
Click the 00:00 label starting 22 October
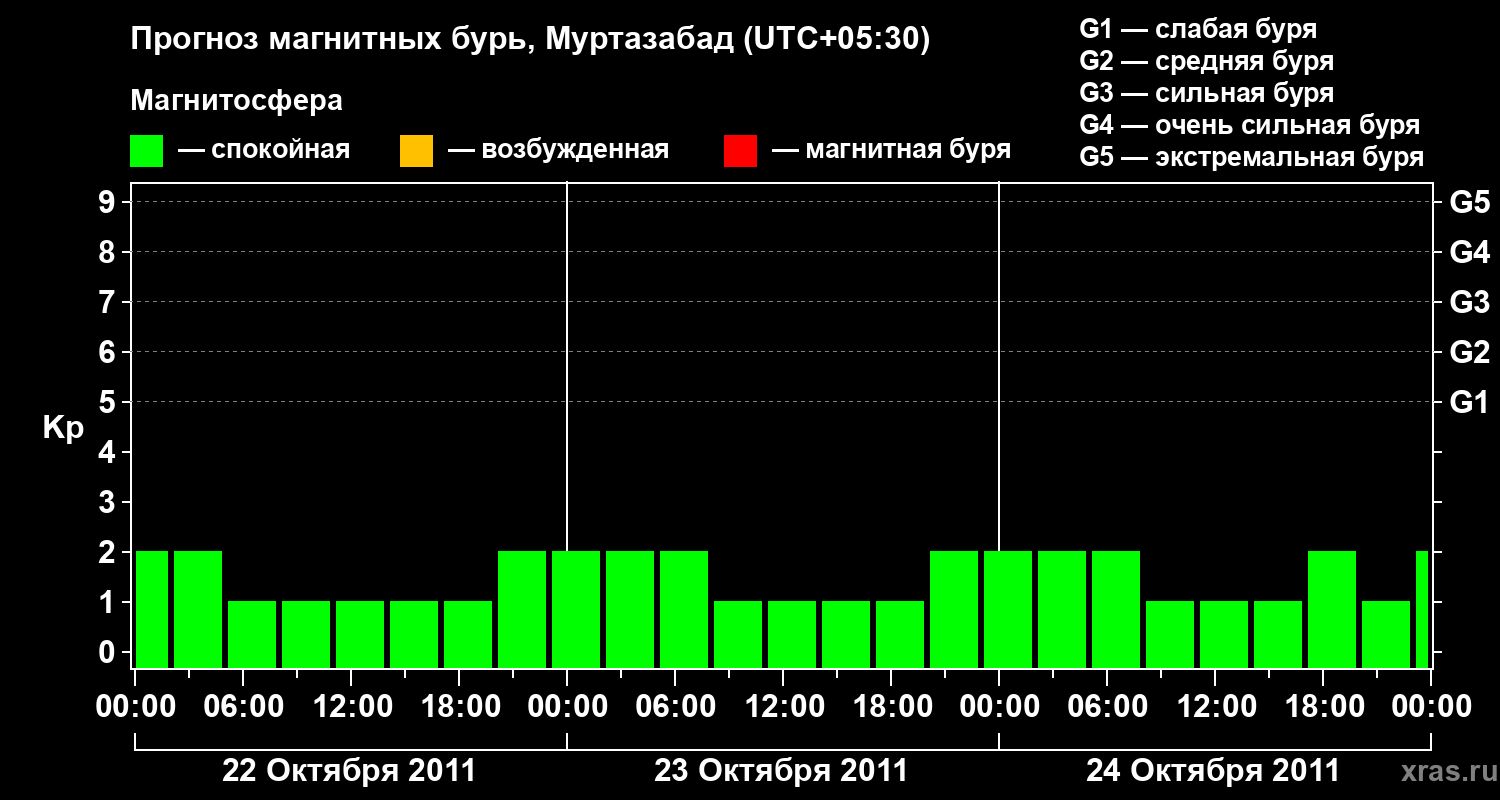[135, 707]
